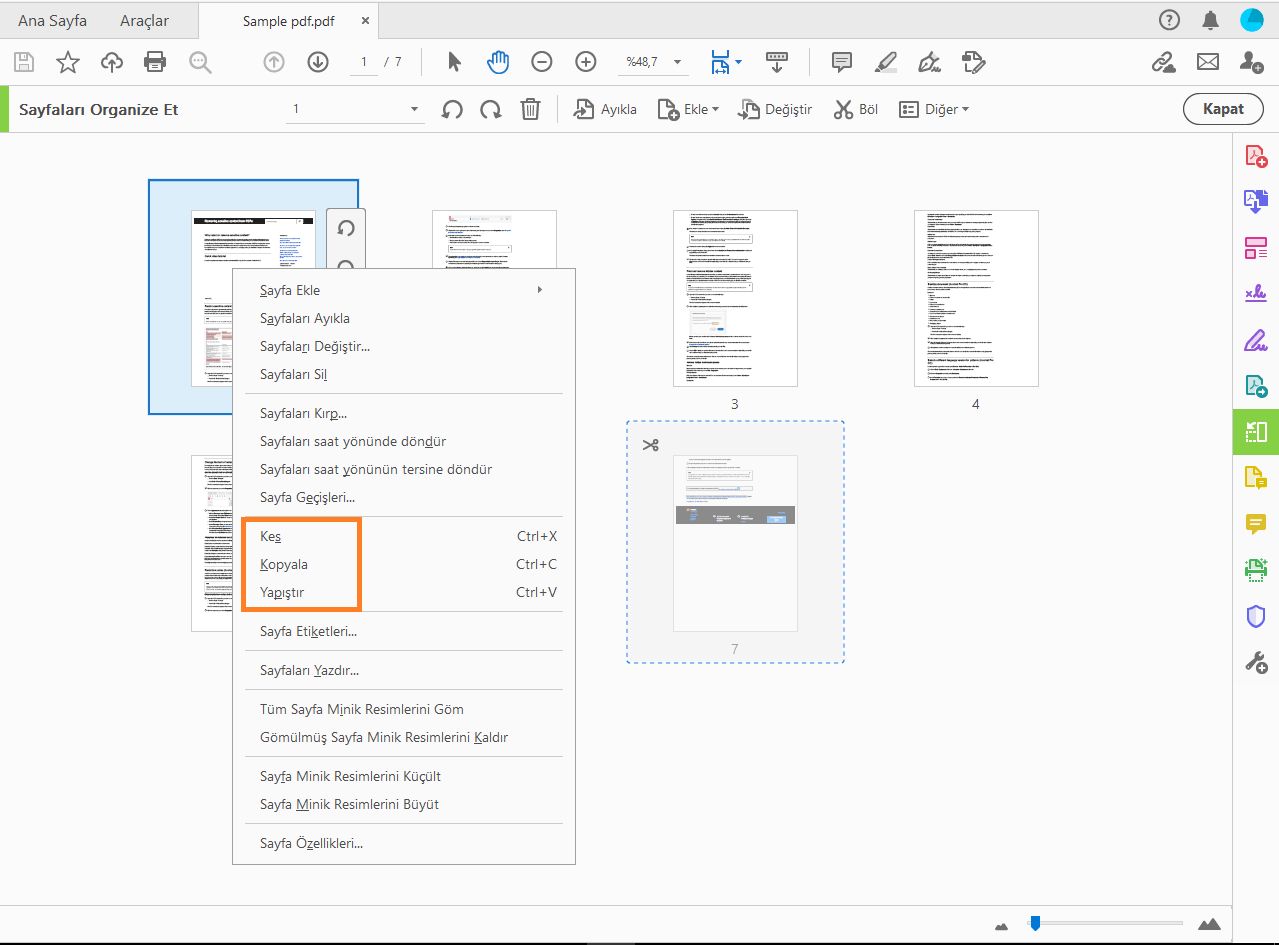
Task: Close the Sample pdf.pdf tab
Action: 365,20
